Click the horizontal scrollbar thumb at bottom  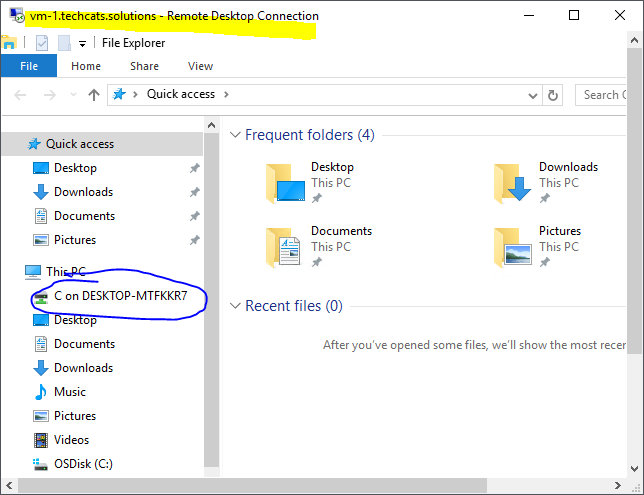252,486
